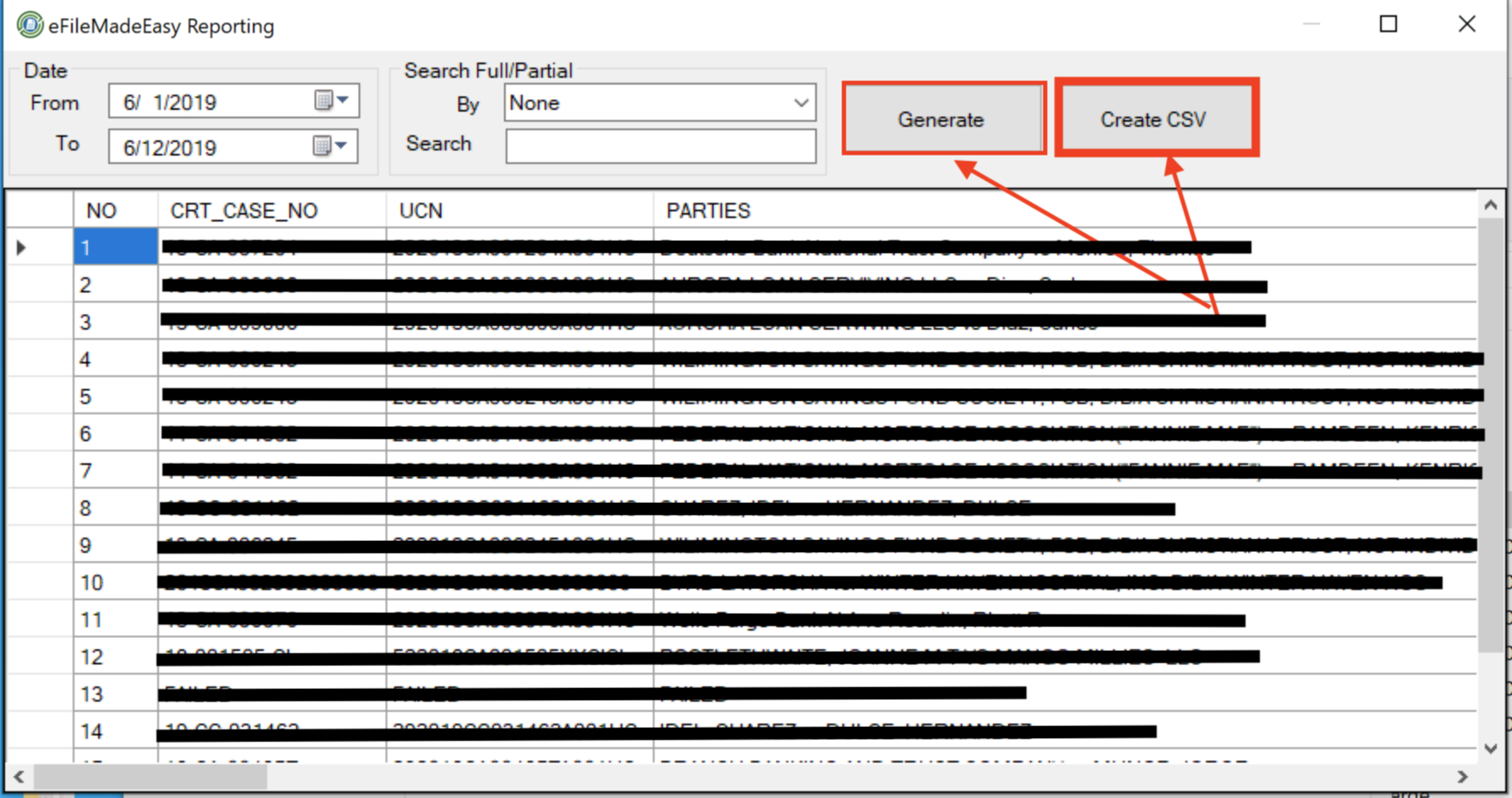Select row number 13 cell
This screenshot has height=798, width=1512.
pyautogui.click(x=116, y=694)
